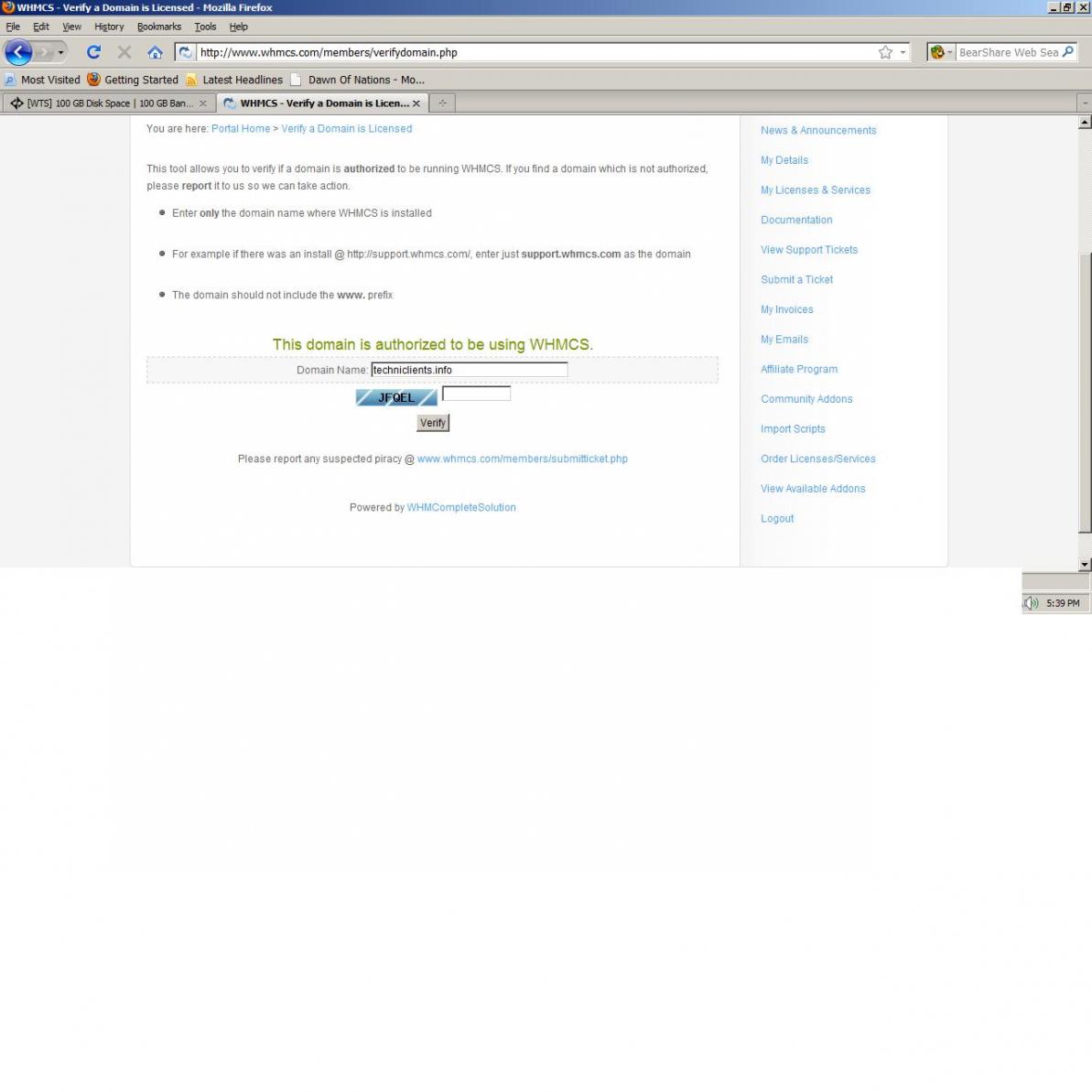The width and height of the screenshot is (1092, 1092).
Task: Click the Stop loading X icon
Action: click(x=124, y=52)
